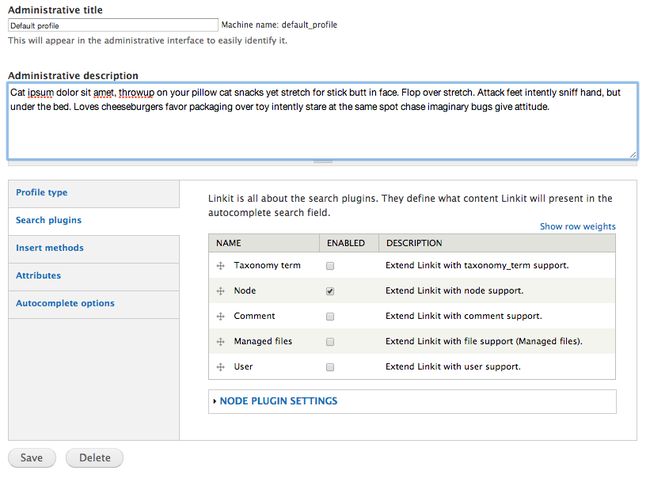This screenshot has height=478, width=650.
Task: Click inside the Administrative description textarea
Action: pos(322,121)
